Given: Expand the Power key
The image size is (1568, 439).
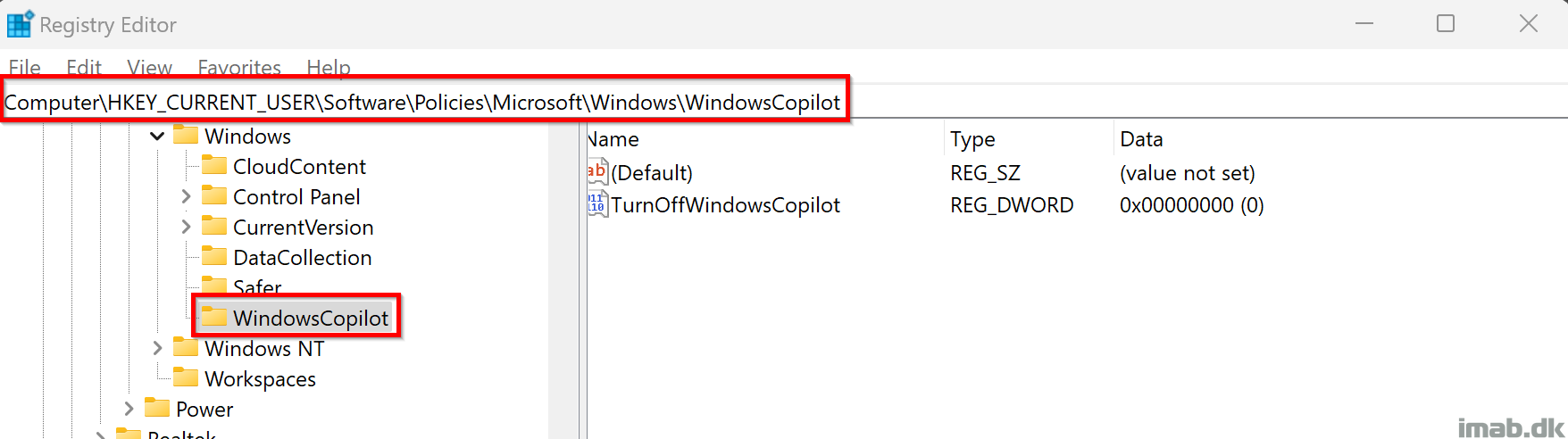Looking at the screenshot, I should pyautogui.click(x=129, y=409).
